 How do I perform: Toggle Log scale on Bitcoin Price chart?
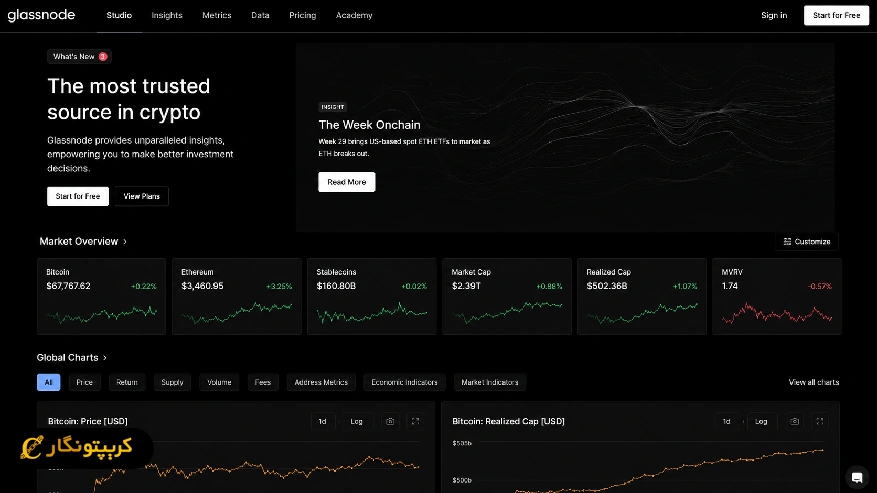(x=356, y=421)
